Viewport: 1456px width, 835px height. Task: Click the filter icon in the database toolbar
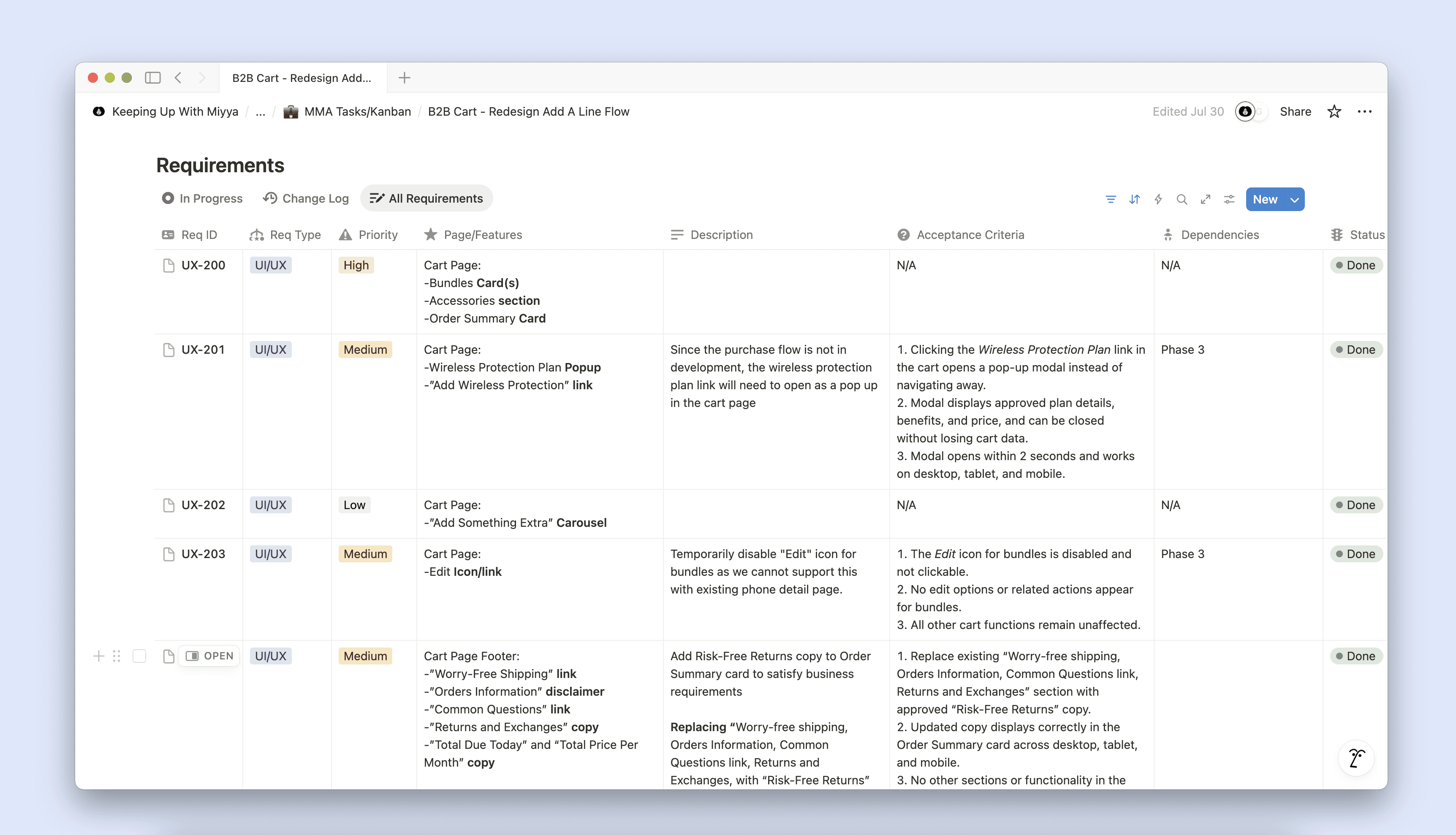point(1111,199)
